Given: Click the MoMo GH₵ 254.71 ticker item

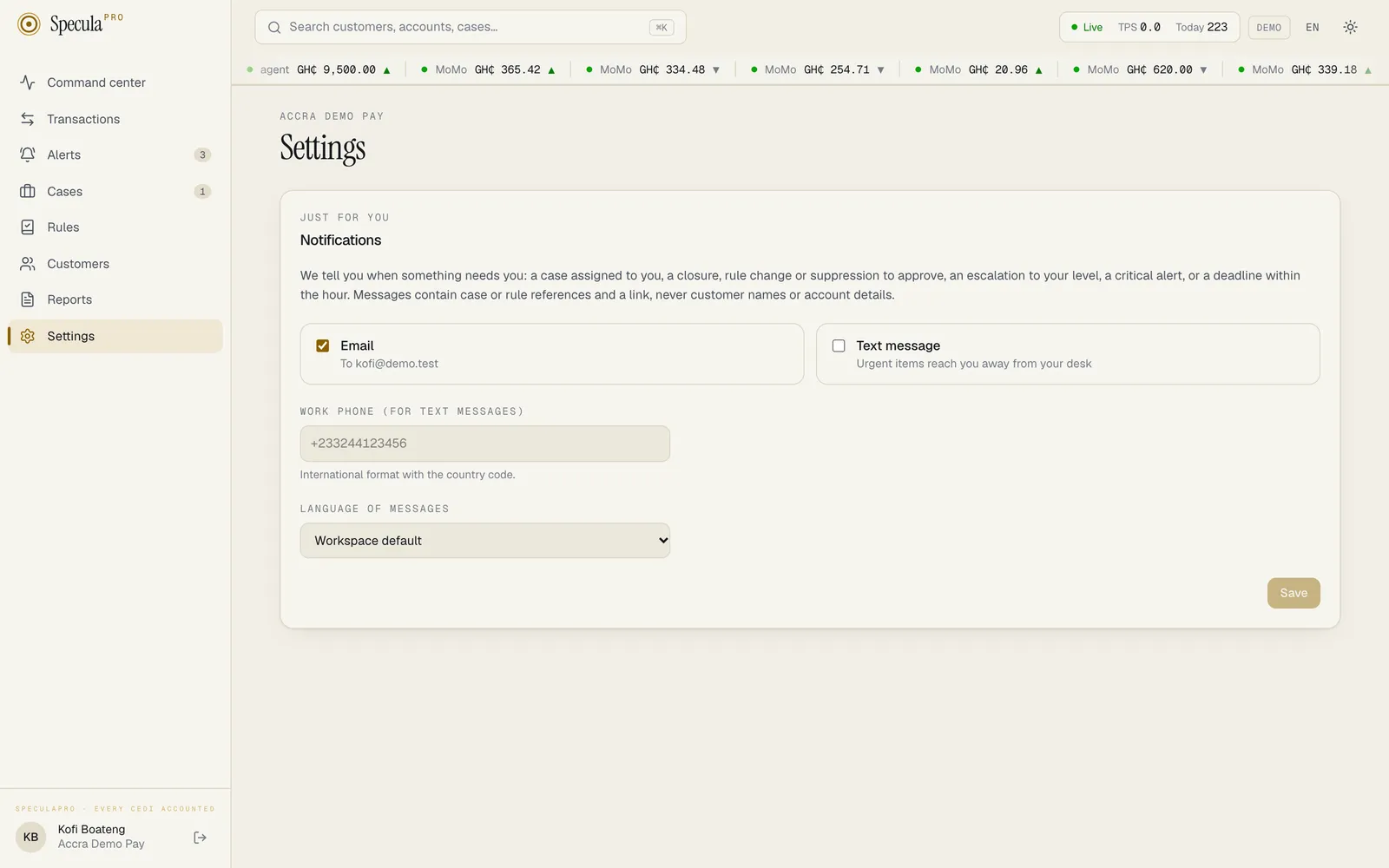Looking at the screenshot, I should coord(818,70).
